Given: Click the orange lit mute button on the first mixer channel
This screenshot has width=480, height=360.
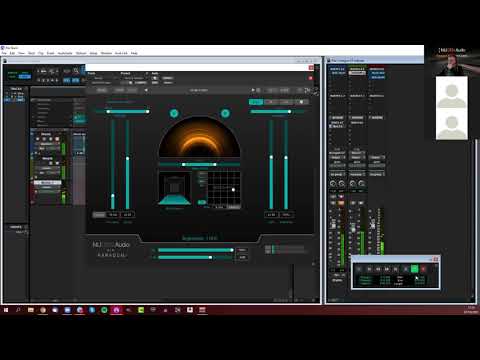Looking at the screenshot, I should 341,203.
